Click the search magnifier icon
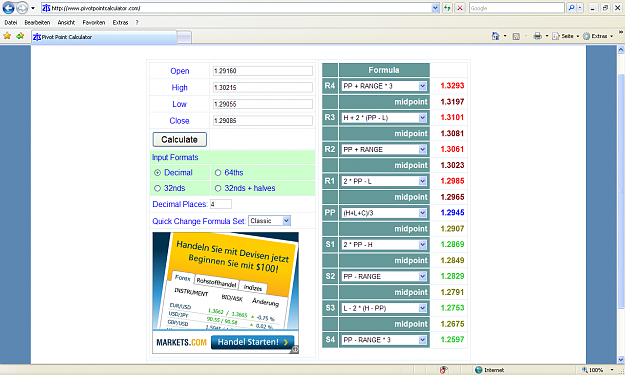 [x=571, y=8]
